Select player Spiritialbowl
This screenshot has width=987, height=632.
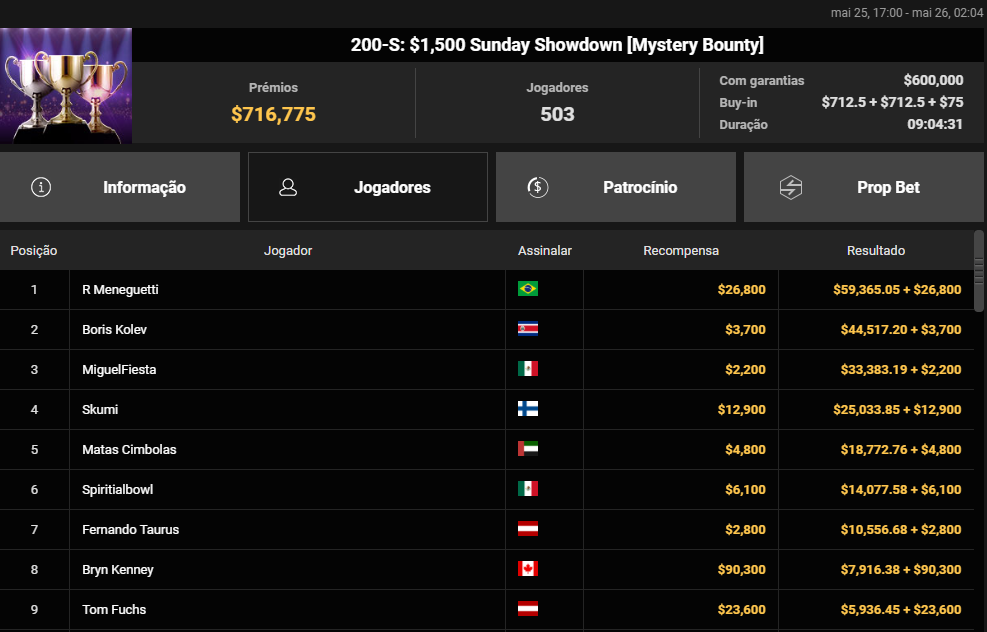pos(118,489)
